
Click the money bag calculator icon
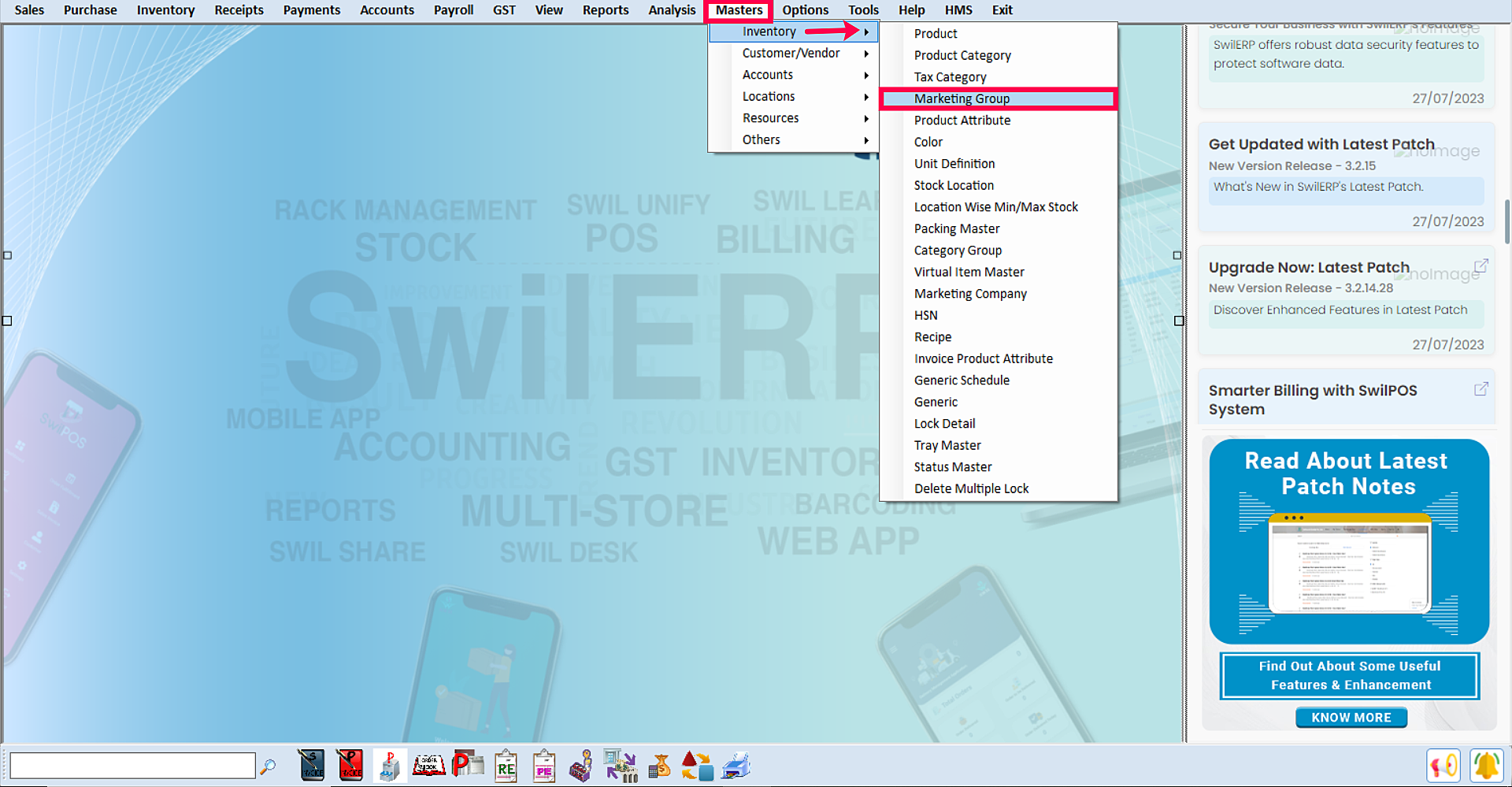click(x=659, y=766)
